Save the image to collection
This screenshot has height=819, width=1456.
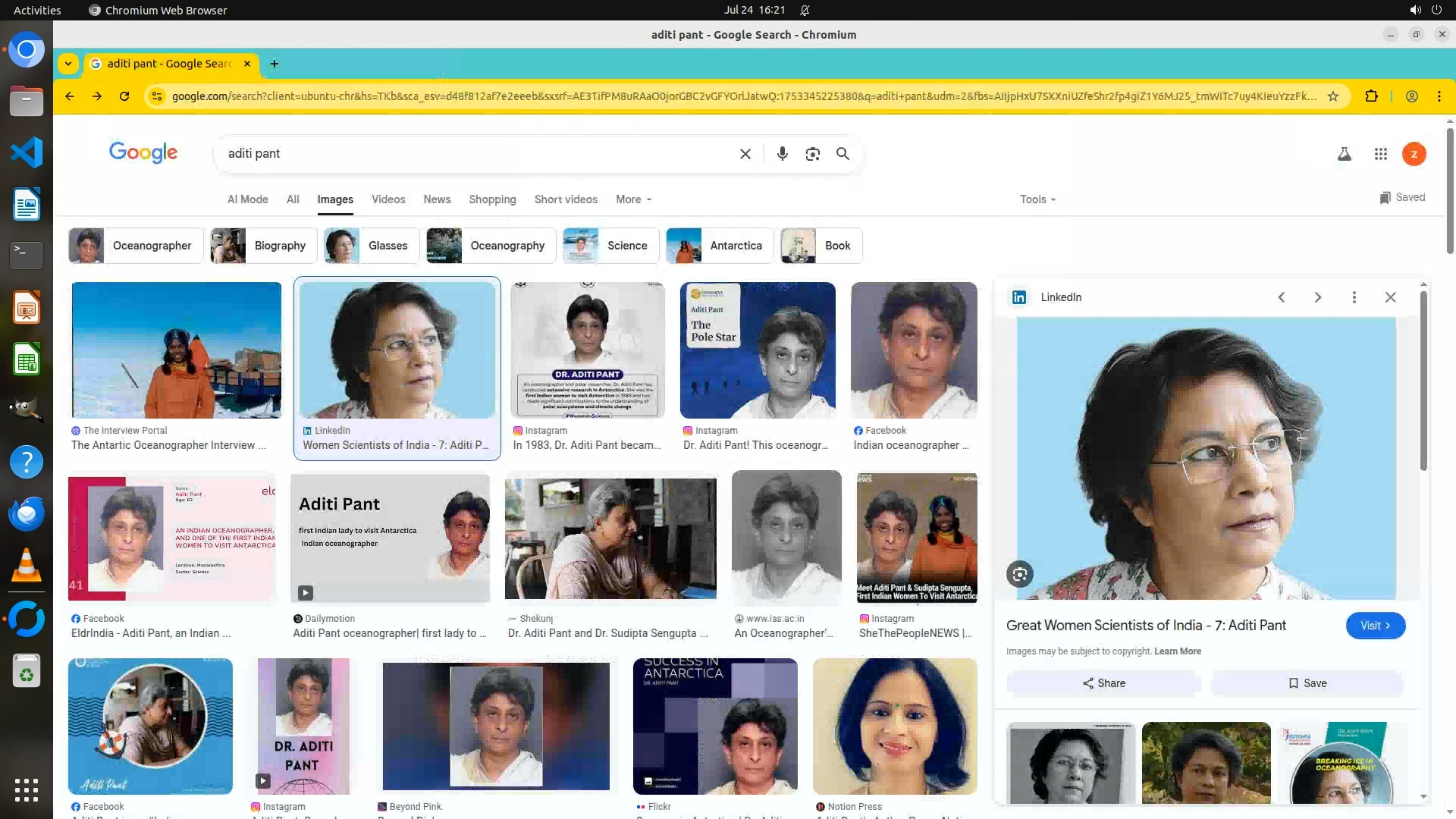[1307, 683]
